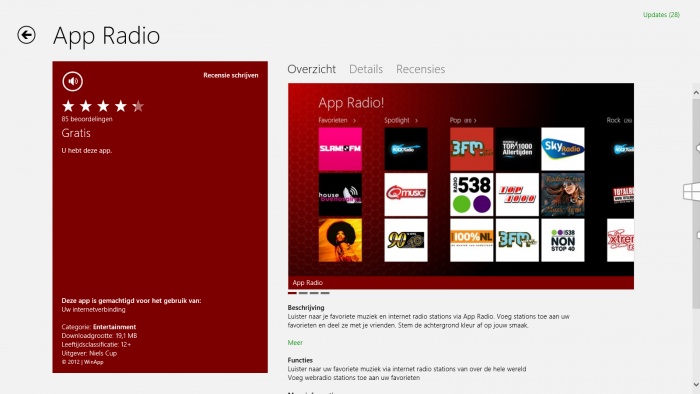Viewport: 700px width, 394px height.
Task: Click the Functies heading
Action: coord(300,360)
